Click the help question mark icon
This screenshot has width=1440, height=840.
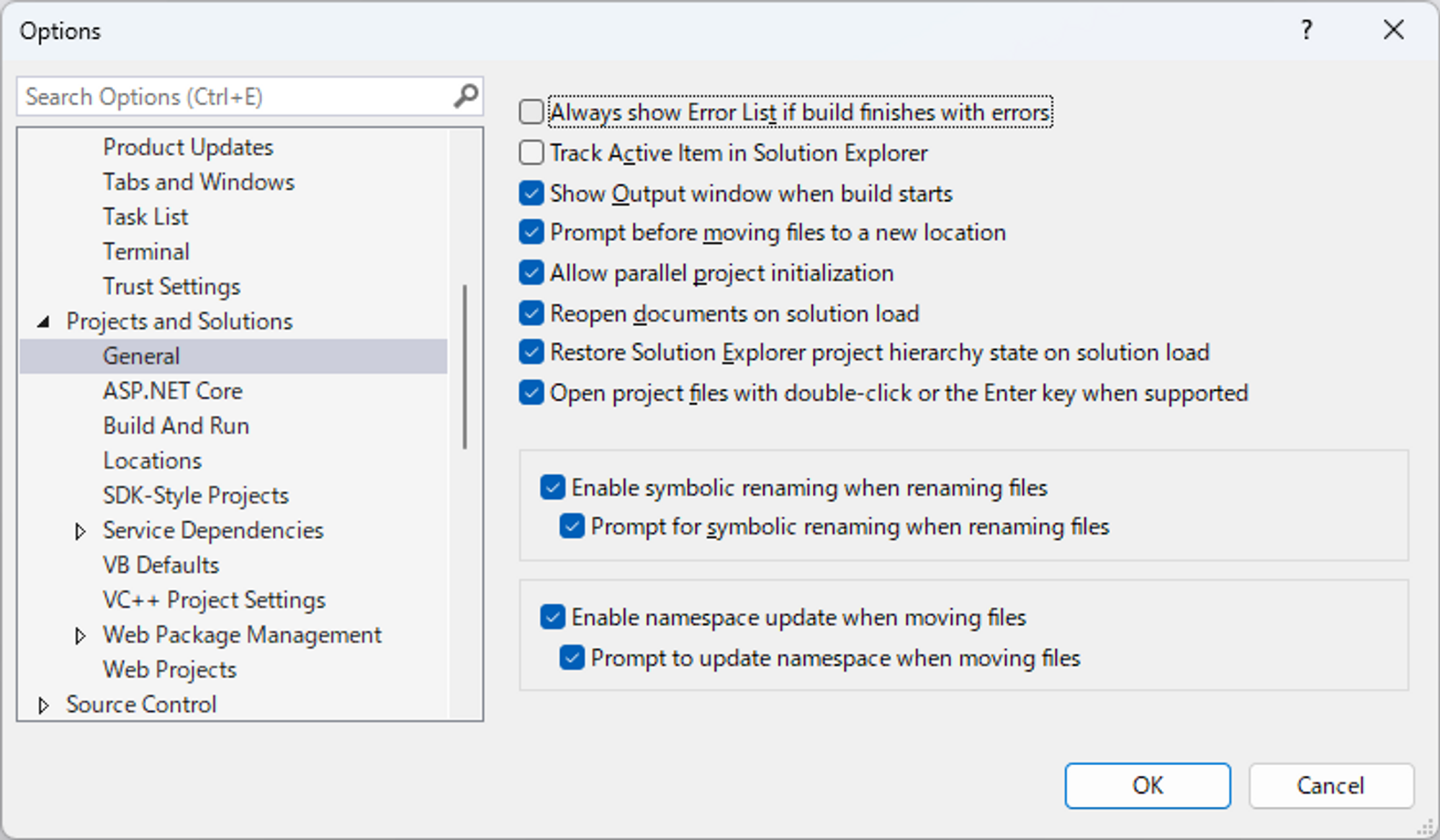1307,30
